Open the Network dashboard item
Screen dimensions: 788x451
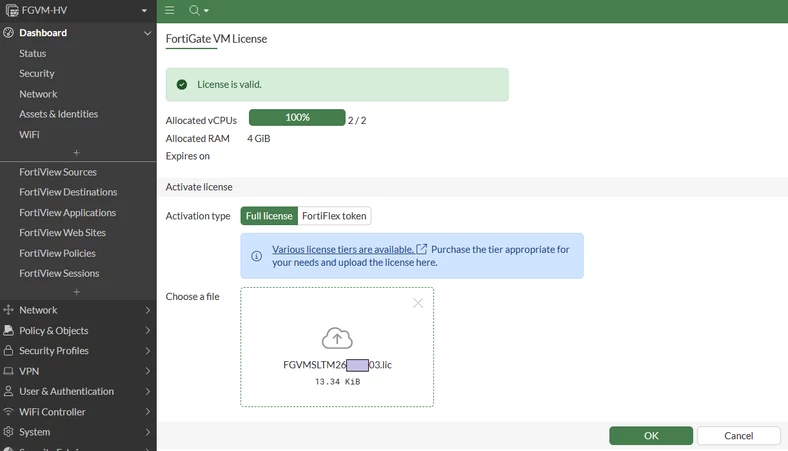38,94
